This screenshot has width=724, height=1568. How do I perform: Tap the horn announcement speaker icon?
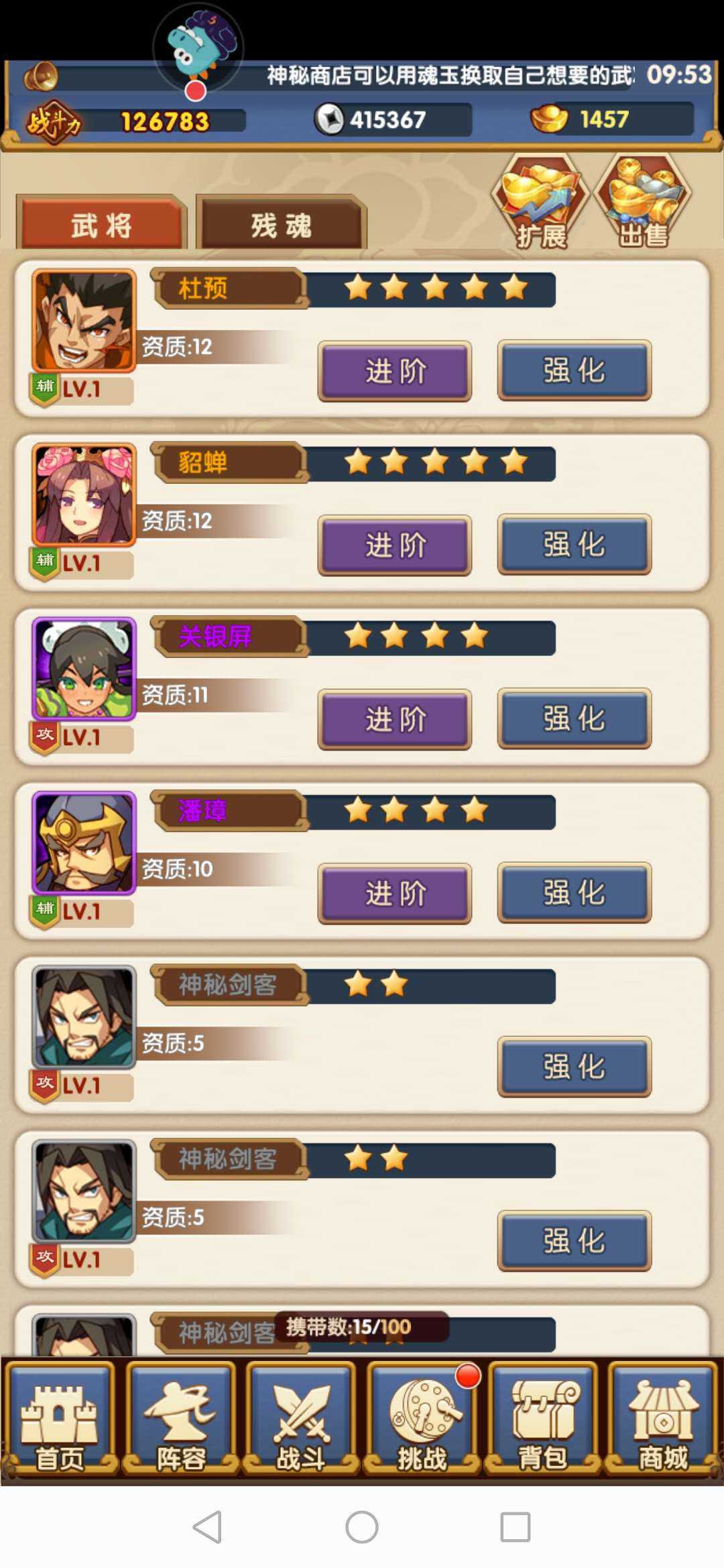click(42, 76)
